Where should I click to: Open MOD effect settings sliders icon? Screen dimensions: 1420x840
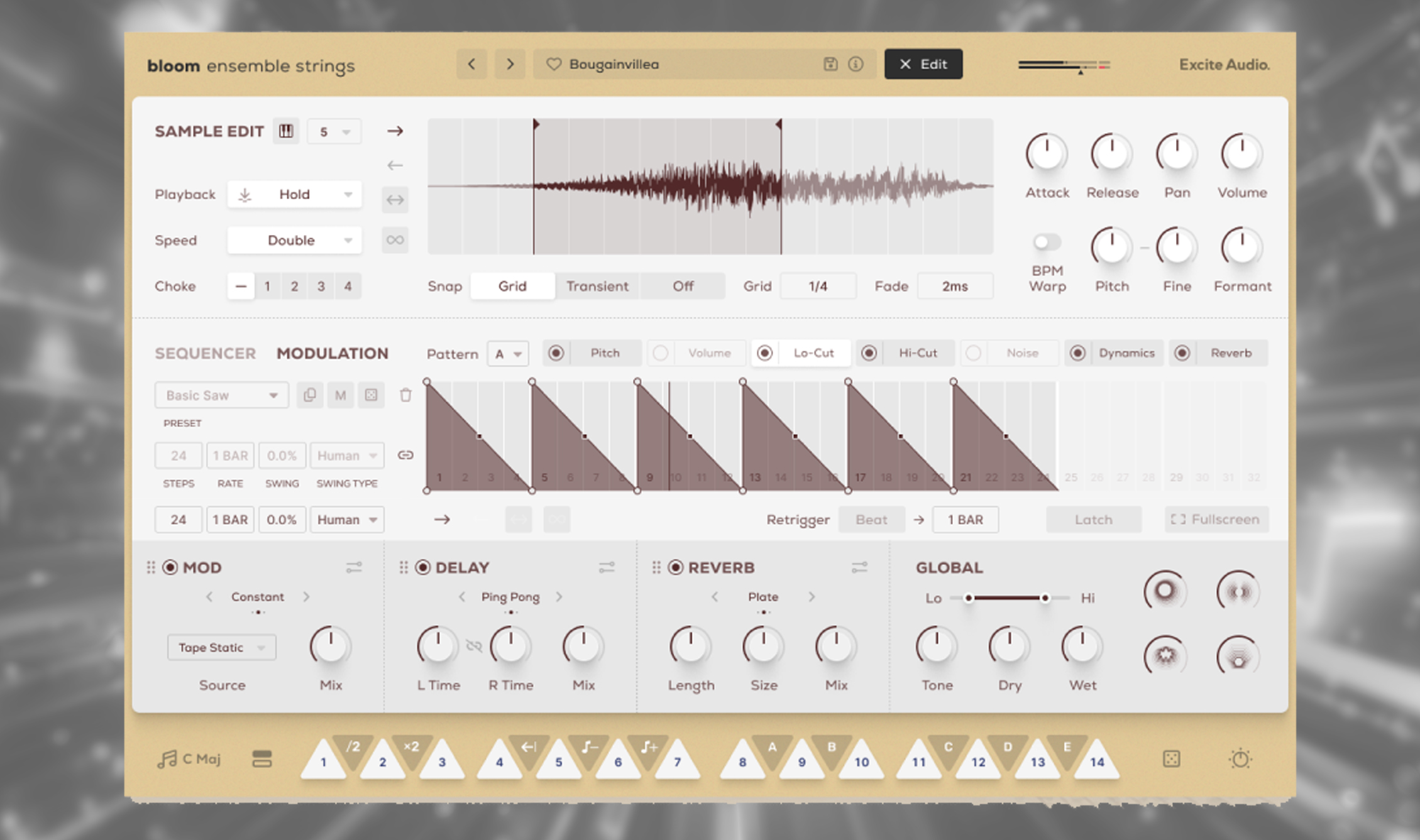click(x=354, y=567)
